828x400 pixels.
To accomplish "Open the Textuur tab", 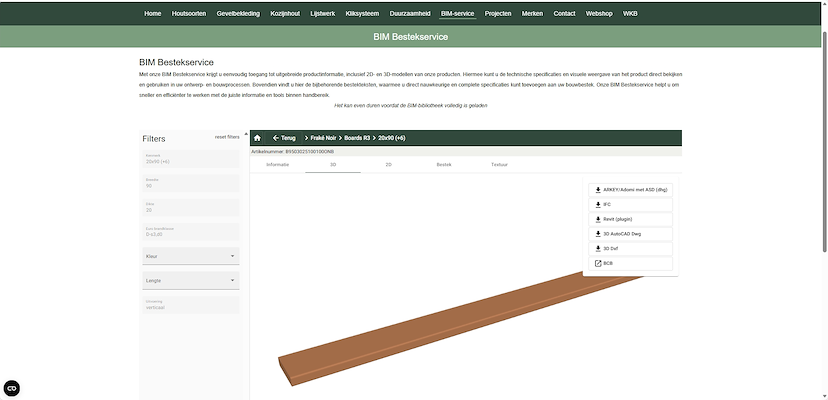I will click(499, 163).
